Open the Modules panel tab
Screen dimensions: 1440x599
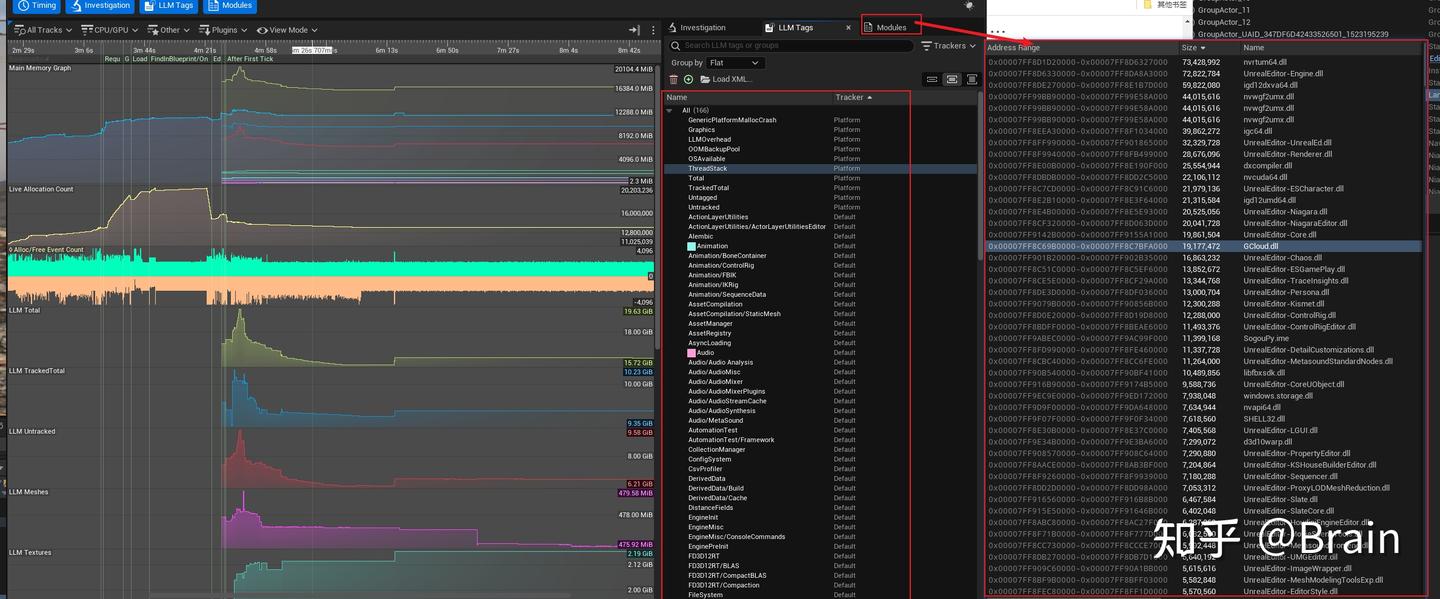coord(890,28)
